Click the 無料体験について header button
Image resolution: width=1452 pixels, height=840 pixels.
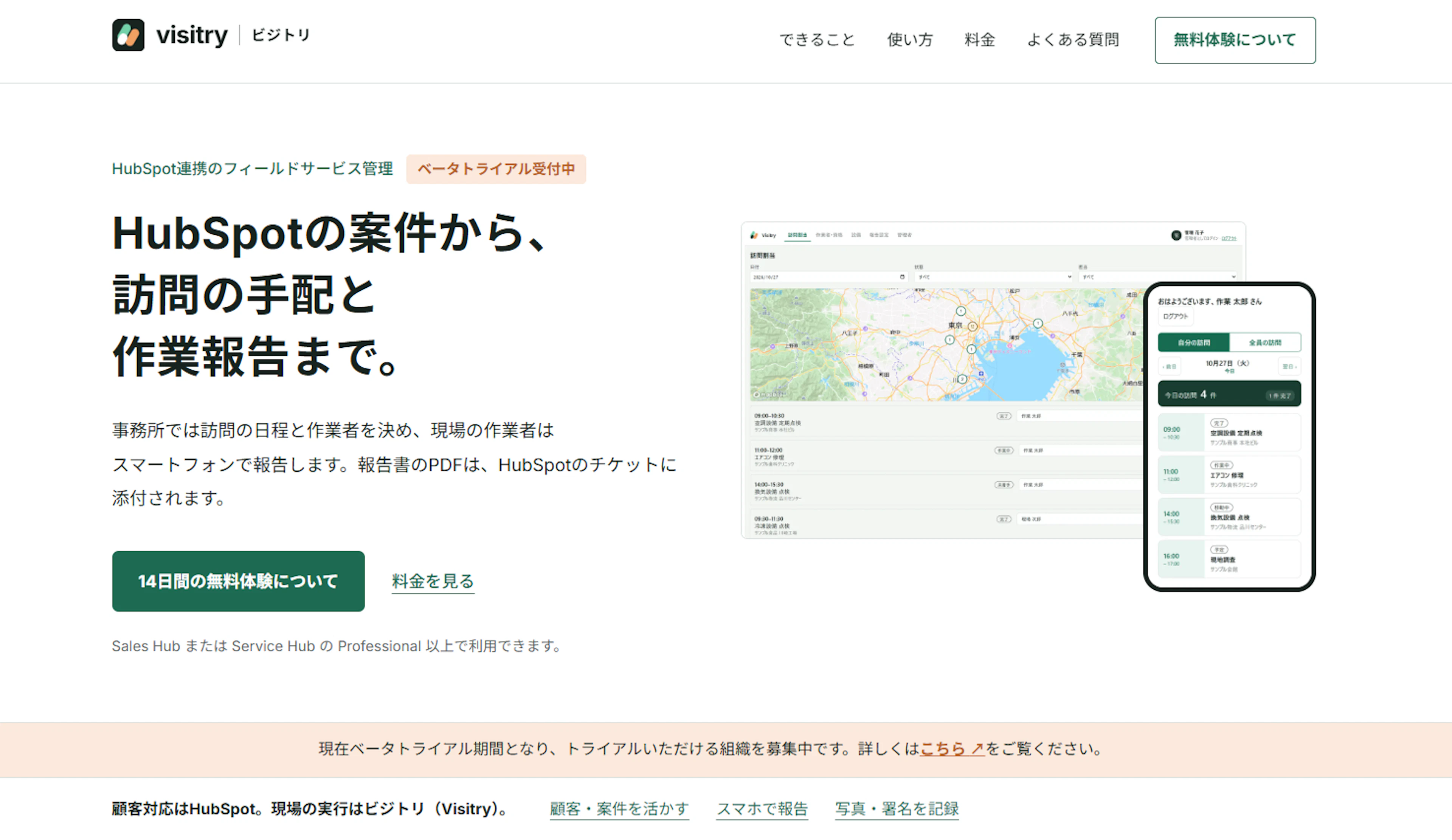[x=1235, y=40]
